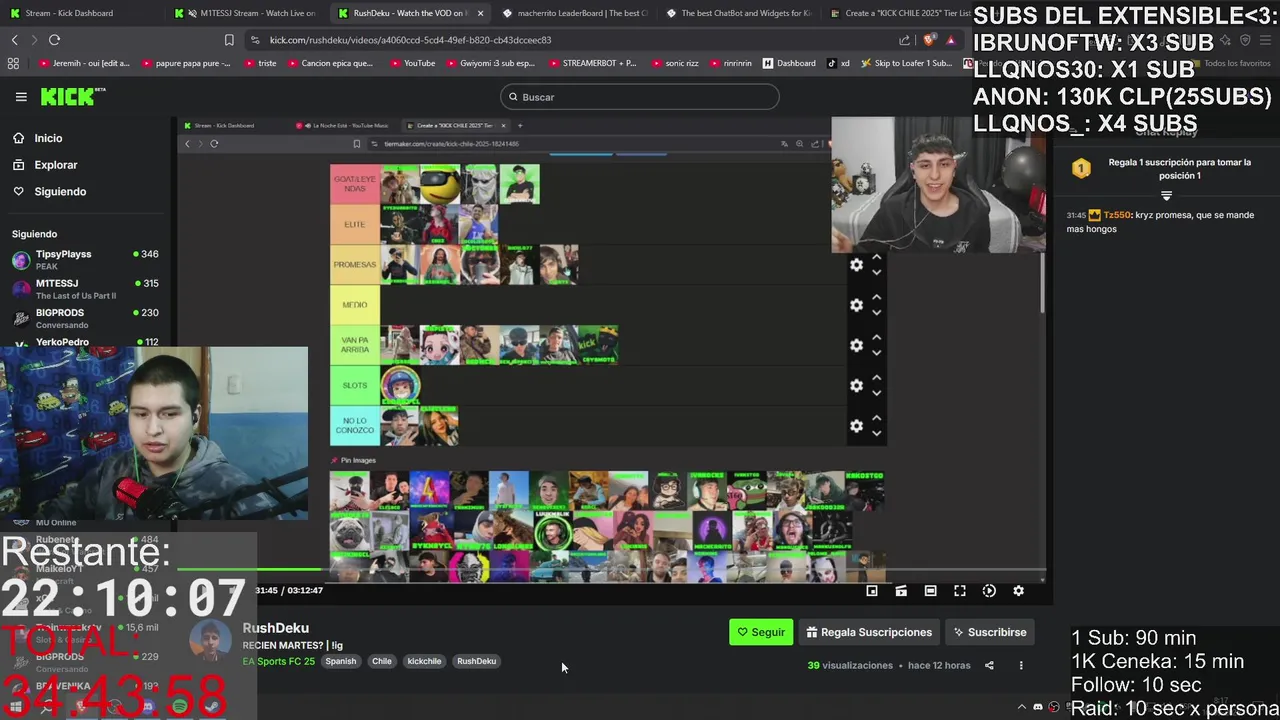Open settings gear for the NO LO CONOZCO row
The height and width of the screenshot is (720, 1280).
[856, 426]
